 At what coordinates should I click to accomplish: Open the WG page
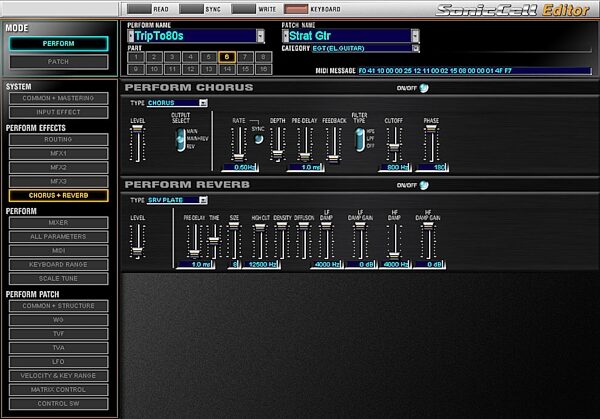59,320
